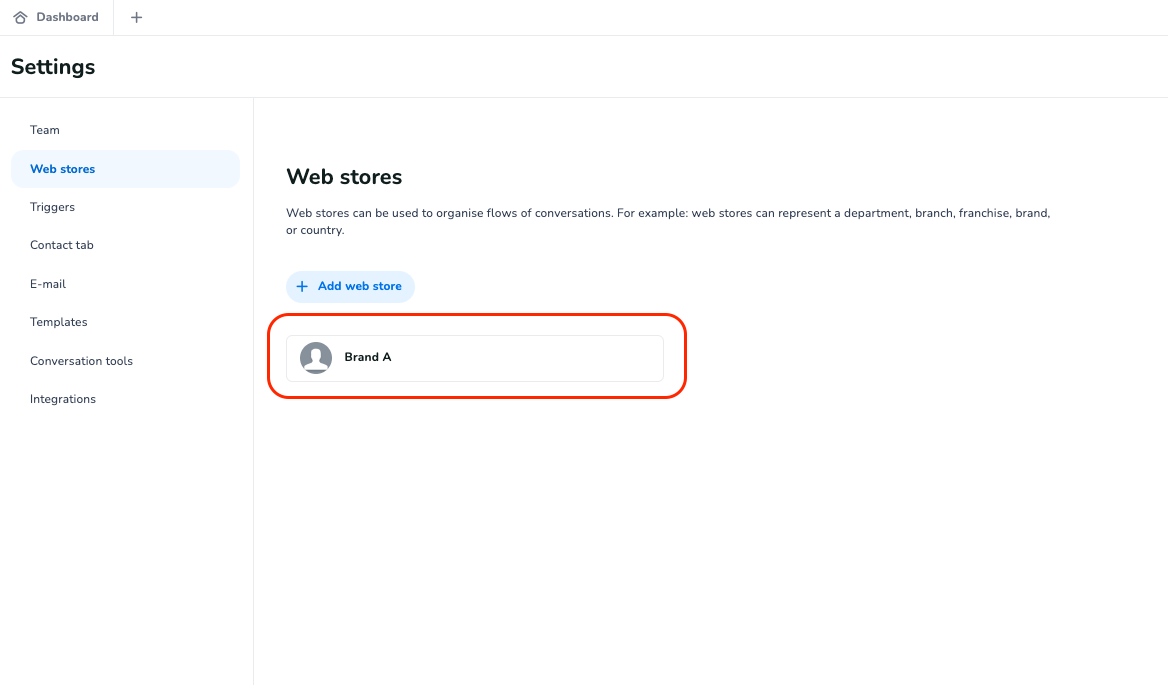Open the Team settings section

point(45,130)
